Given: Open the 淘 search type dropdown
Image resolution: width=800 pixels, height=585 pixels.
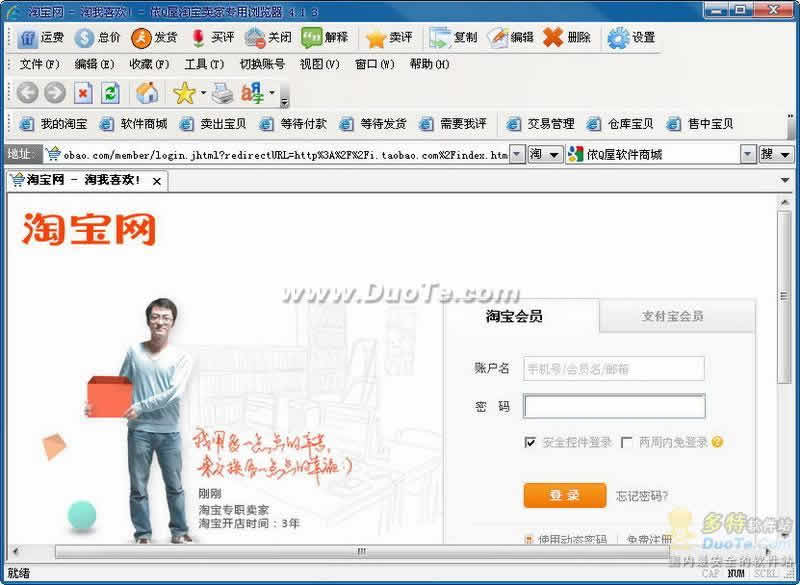Looking at the screenshot, I should [545, 154].
